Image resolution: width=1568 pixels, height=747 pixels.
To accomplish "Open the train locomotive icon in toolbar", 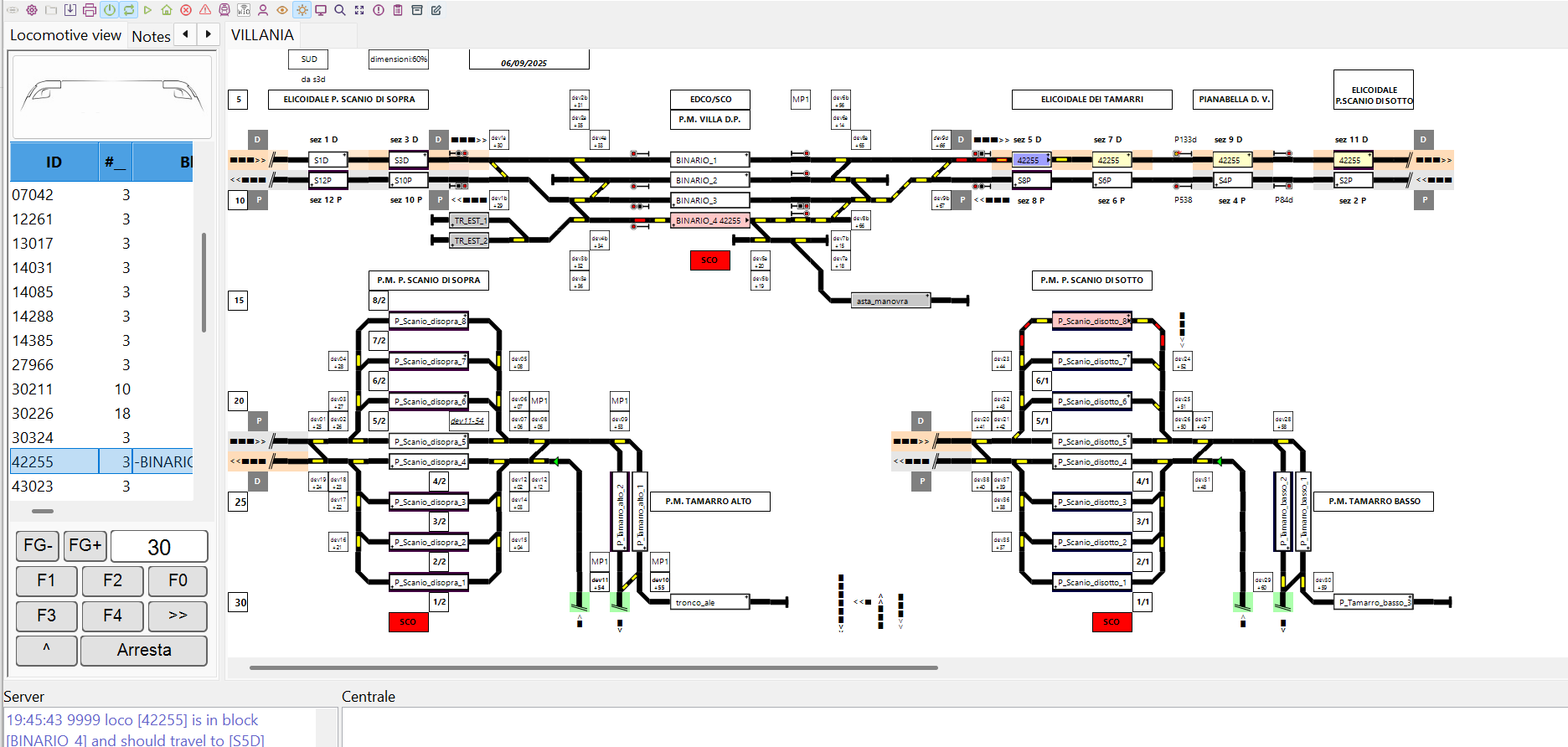I will [x=224, y=10].
